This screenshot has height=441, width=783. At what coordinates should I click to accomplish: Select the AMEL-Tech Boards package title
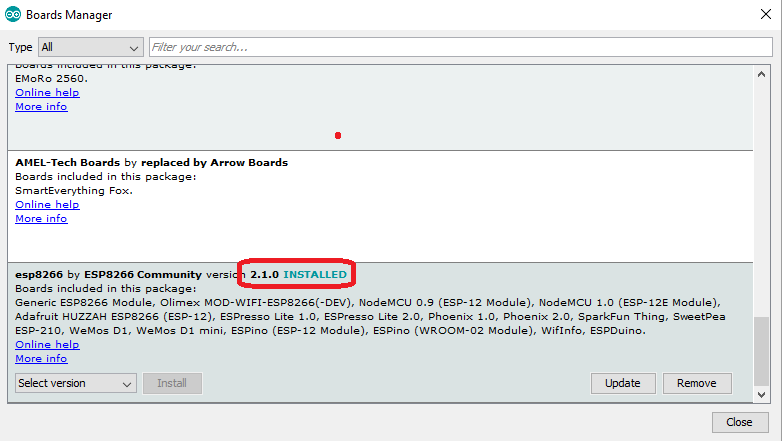point(67,162)
